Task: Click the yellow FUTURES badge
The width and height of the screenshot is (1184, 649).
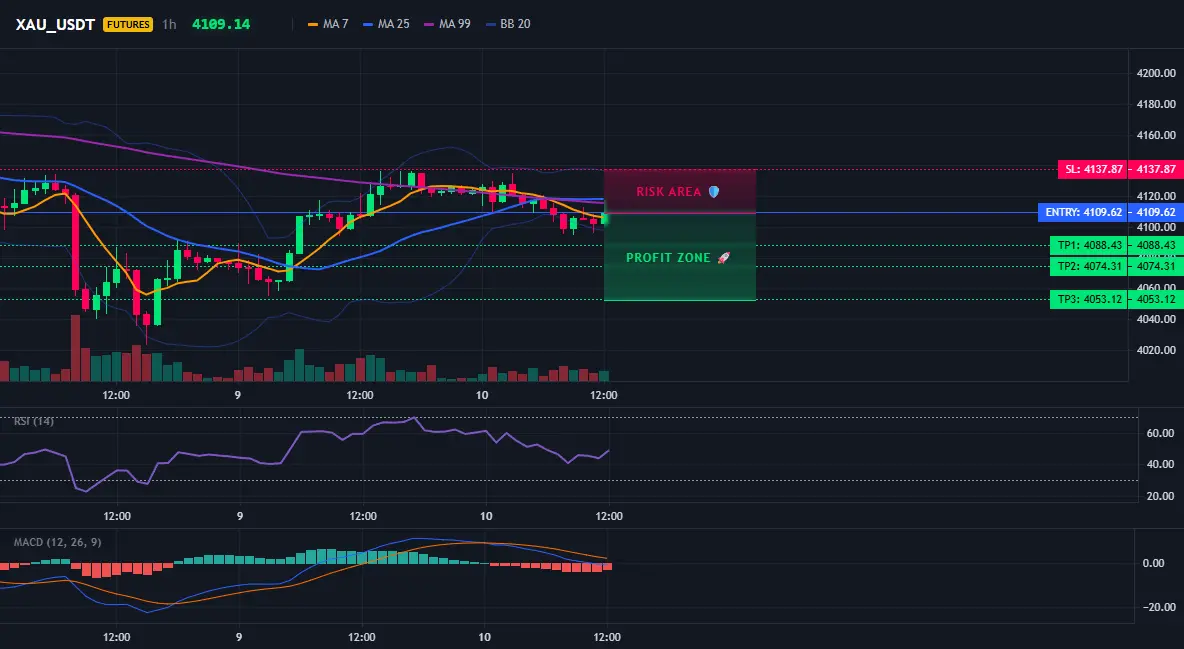Action: click(x=128, y=24)
